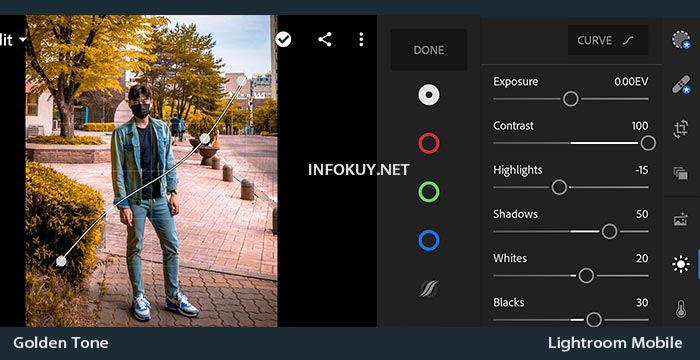Click the DONE button
700x360 pixels.
point(429,50)
